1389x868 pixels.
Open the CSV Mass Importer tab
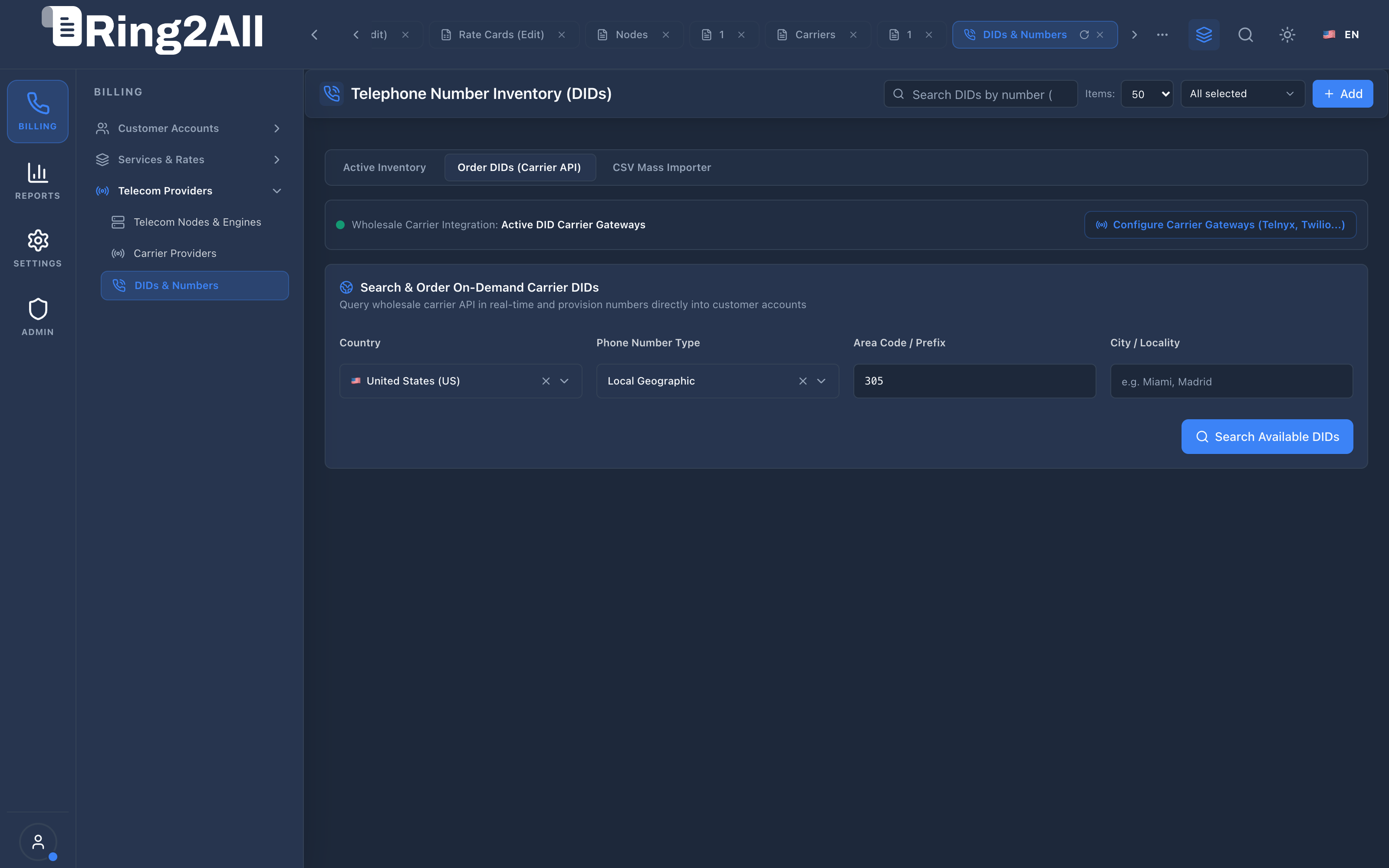click(x=662, y=168)
